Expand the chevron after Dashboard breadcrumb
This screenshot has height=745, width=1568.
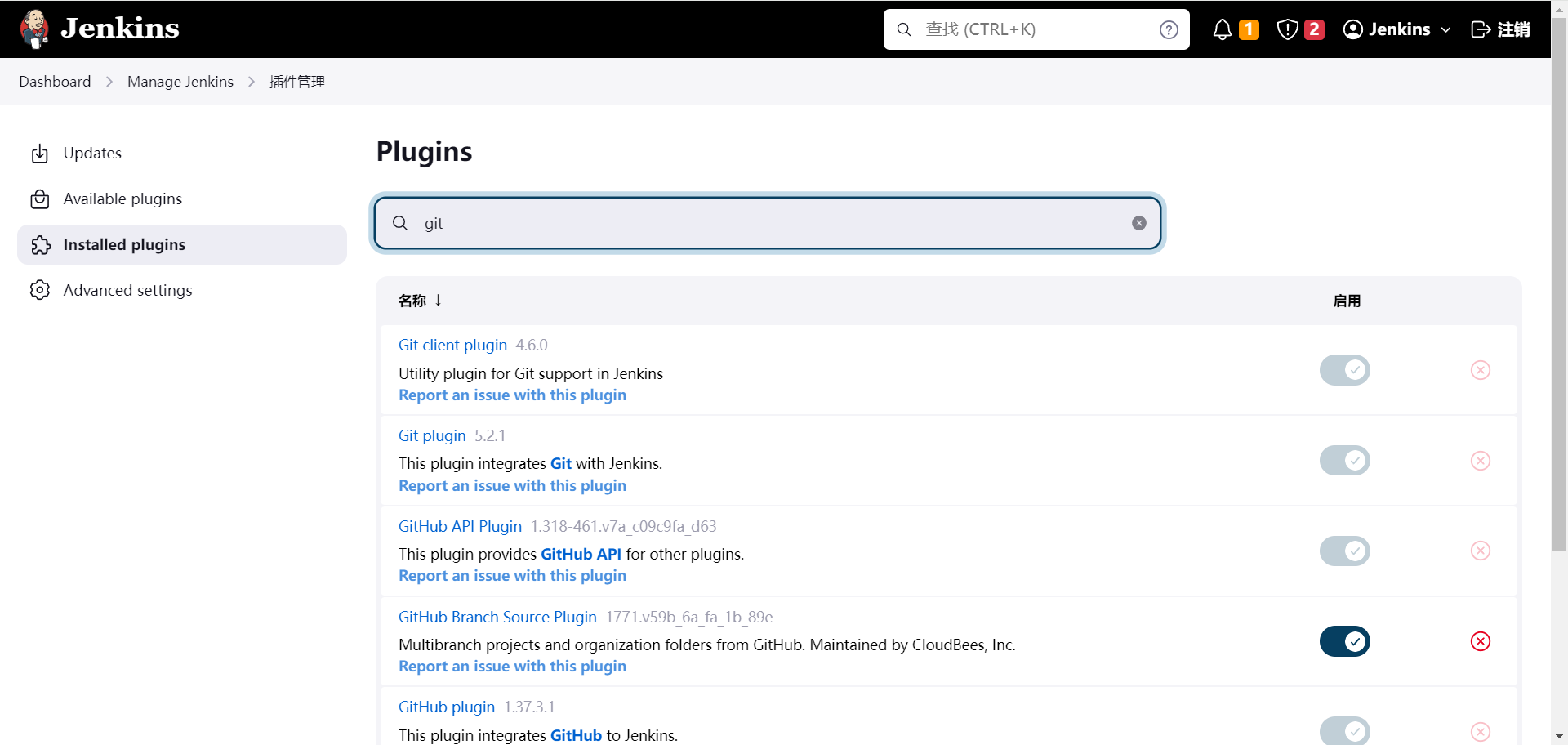pyautogui.click(x=109, y=82)
